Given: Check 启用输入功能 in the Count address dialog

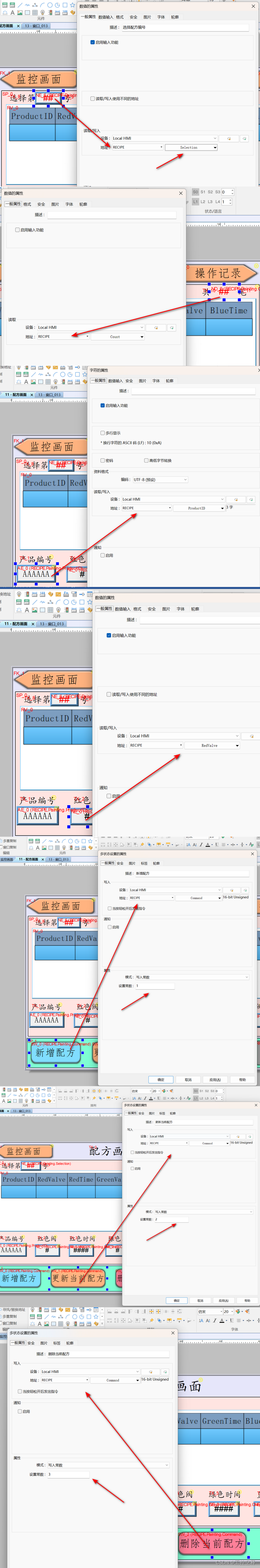Looking at the screenshot, I should (x=17, y=230).
